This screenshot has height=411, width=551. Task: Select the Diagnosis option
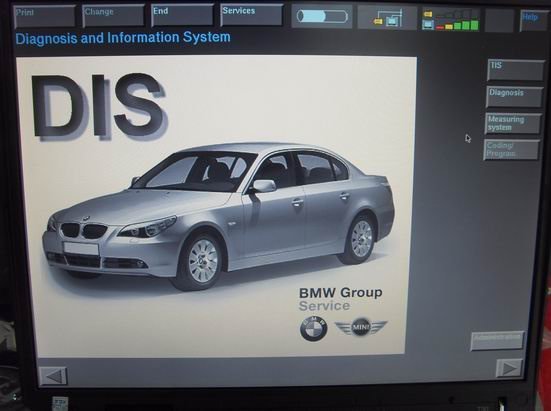514,97
